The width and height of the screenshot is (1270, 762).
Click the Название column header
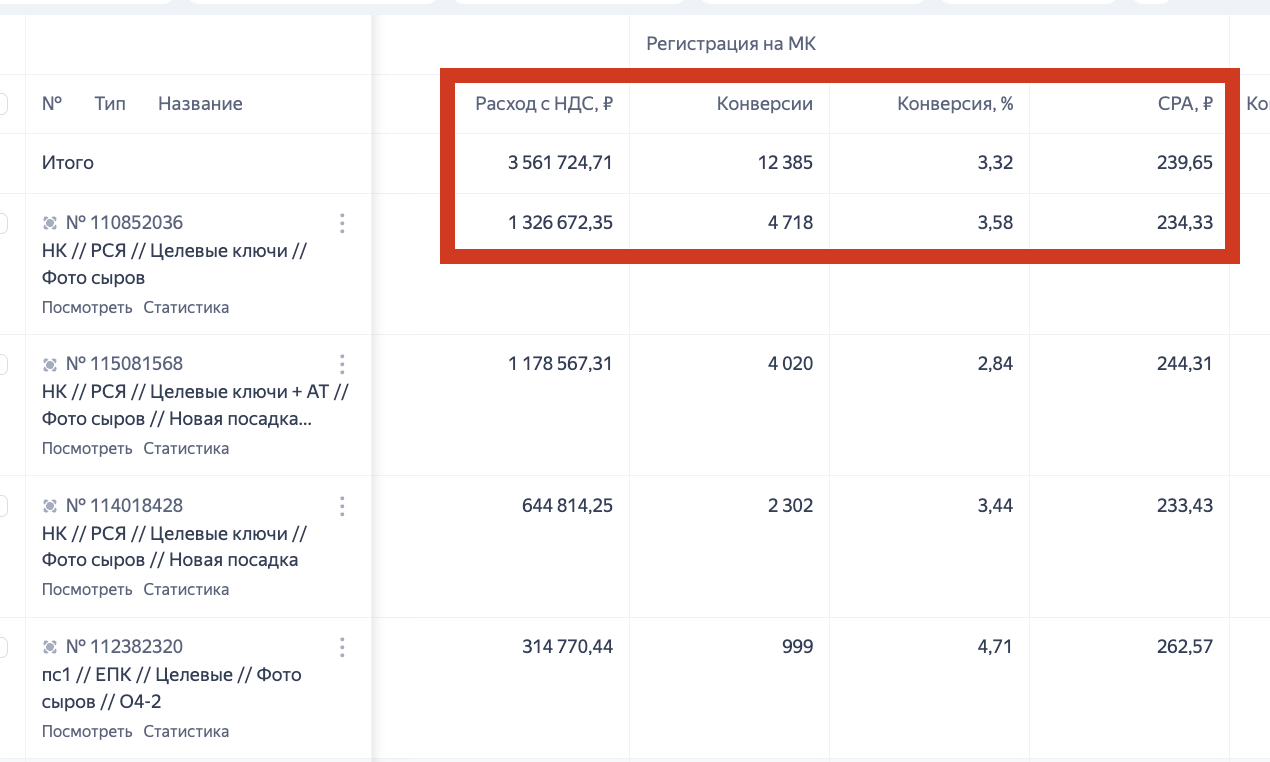(200, 104)
